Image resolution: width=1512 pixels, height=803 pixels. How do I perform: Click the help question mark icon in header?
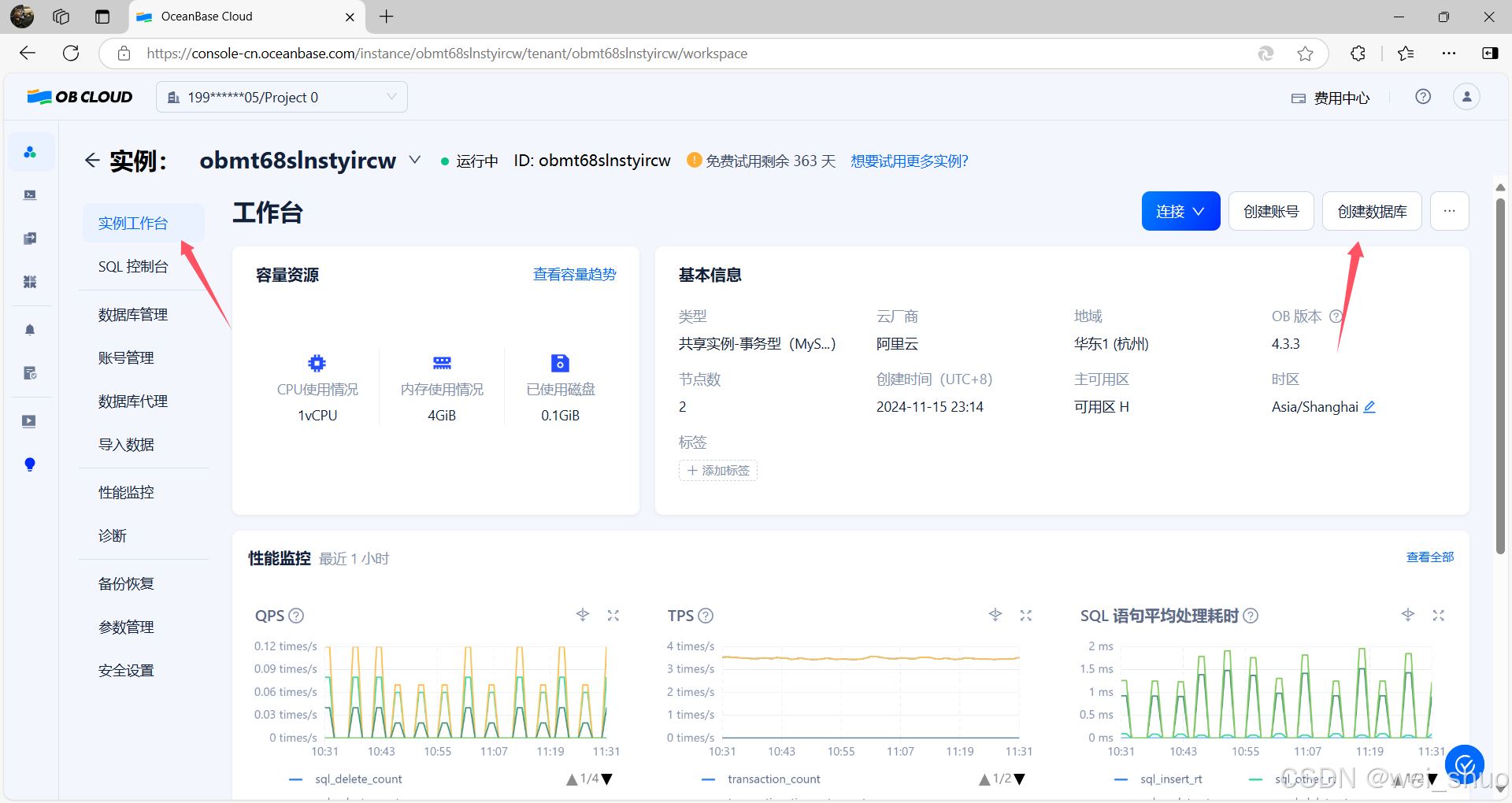point(1423,97)
